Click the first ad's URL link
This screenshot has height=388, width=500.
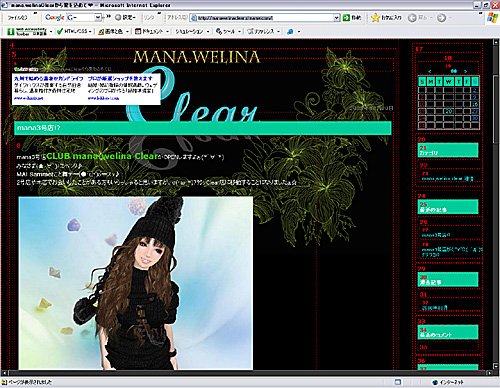point(29,98)
